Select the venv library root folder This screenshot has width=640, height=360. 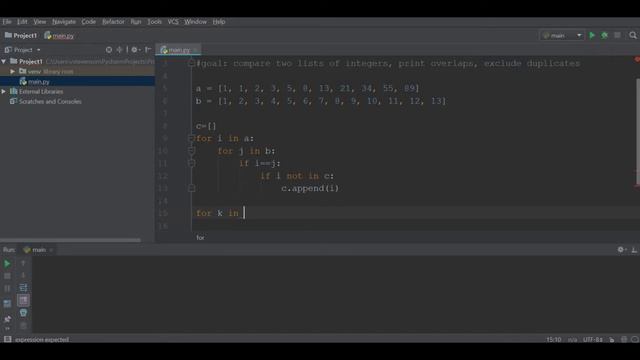(46, 71)
